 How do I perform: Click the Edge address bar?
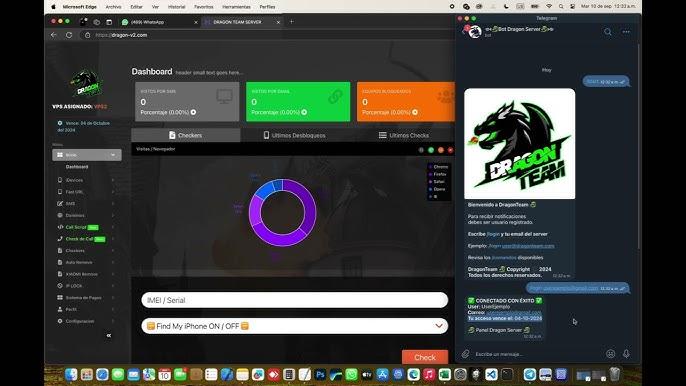pos(267,35)
